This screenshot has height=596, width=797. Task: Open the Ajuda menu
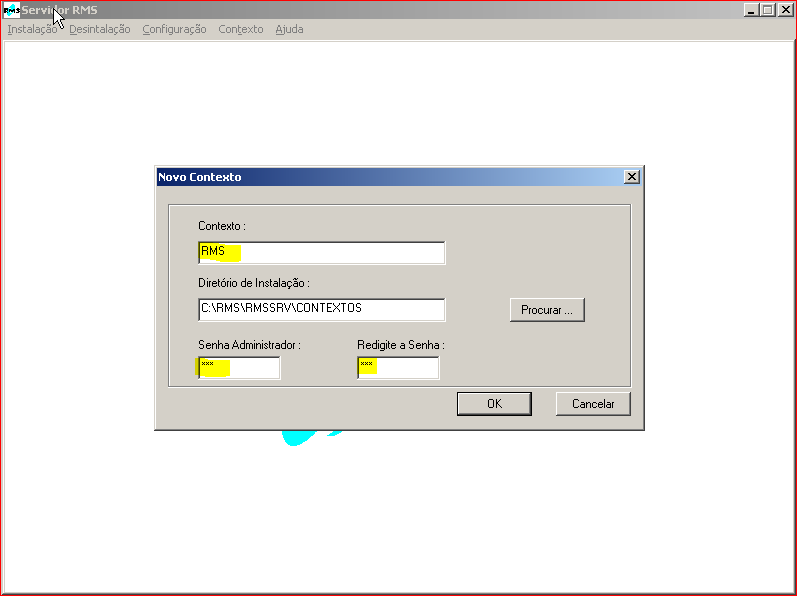[289, 29]
